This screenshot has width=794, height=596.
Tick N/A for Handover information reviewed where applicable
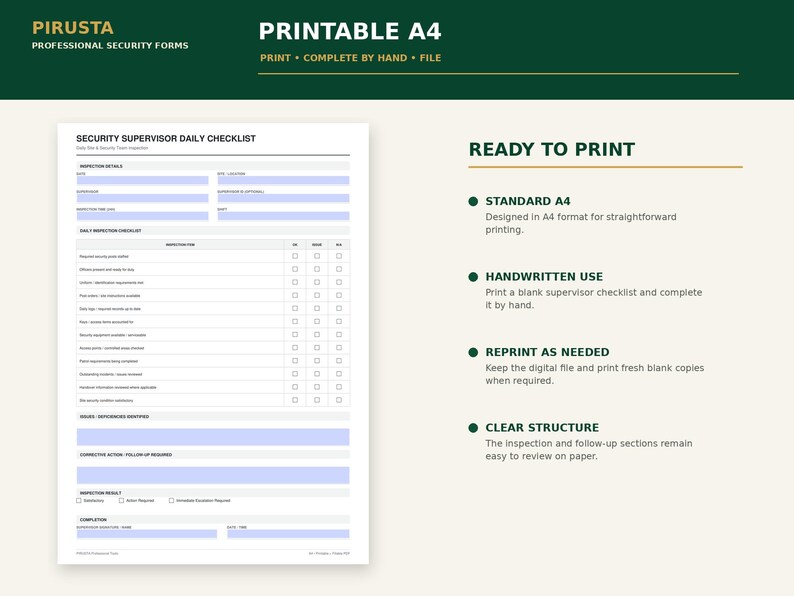339,387
